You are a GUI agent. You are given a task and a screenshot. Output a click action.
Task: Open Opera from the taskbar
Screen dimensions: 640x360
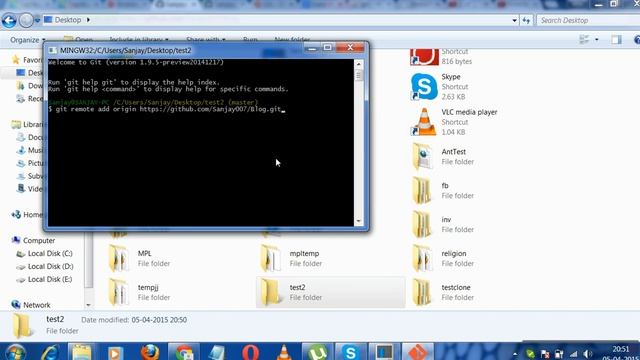(x=250, y=352)
